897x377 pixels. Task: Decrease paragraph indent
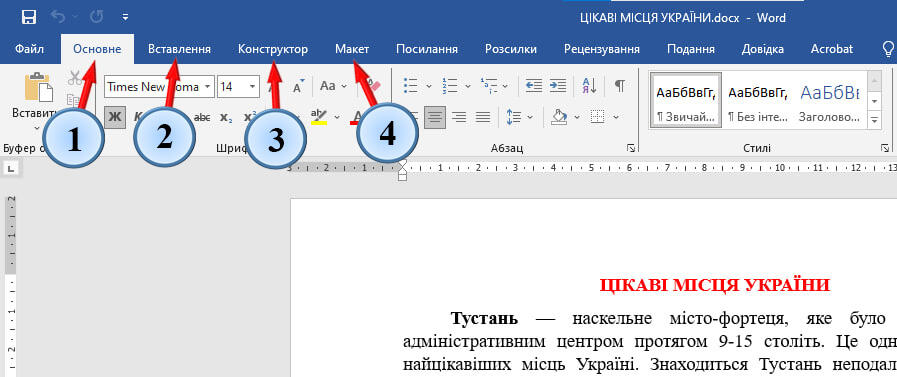pyautogui.click(x=534, y=86)
